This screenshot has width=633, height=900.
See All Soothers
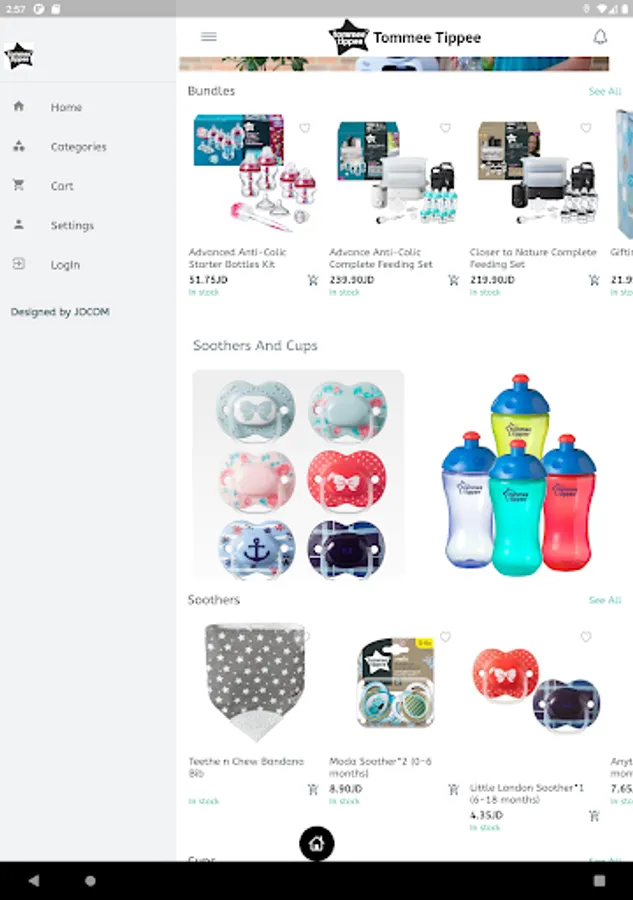coord(605,600)
